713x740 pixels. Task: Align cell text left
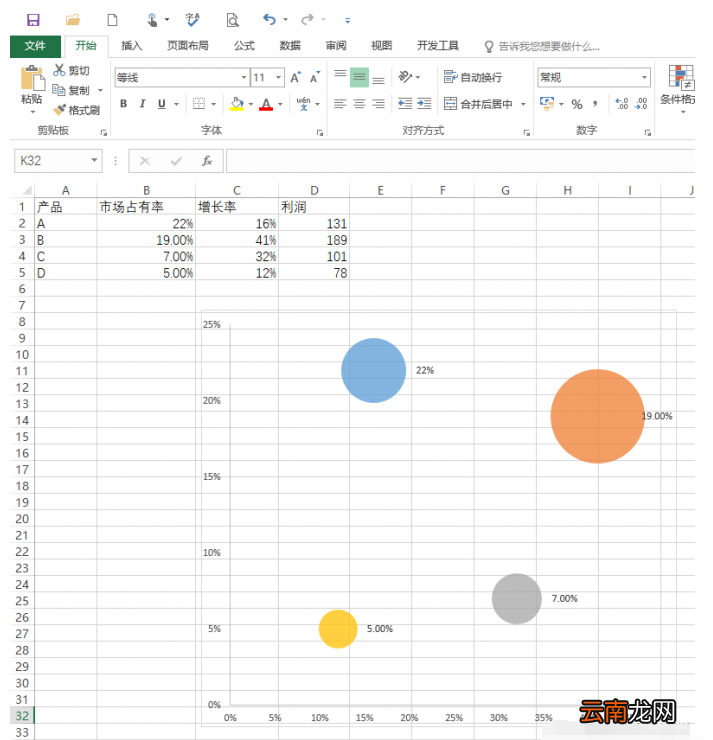click(x=340, y=104)
